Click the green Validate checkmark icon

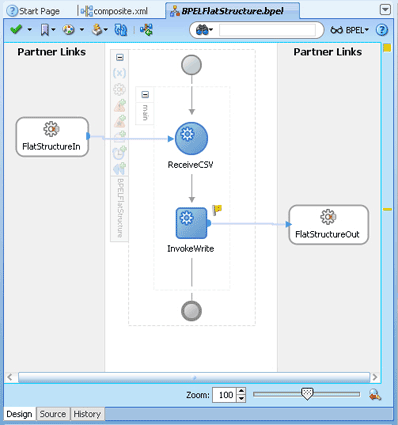(16, 30)
